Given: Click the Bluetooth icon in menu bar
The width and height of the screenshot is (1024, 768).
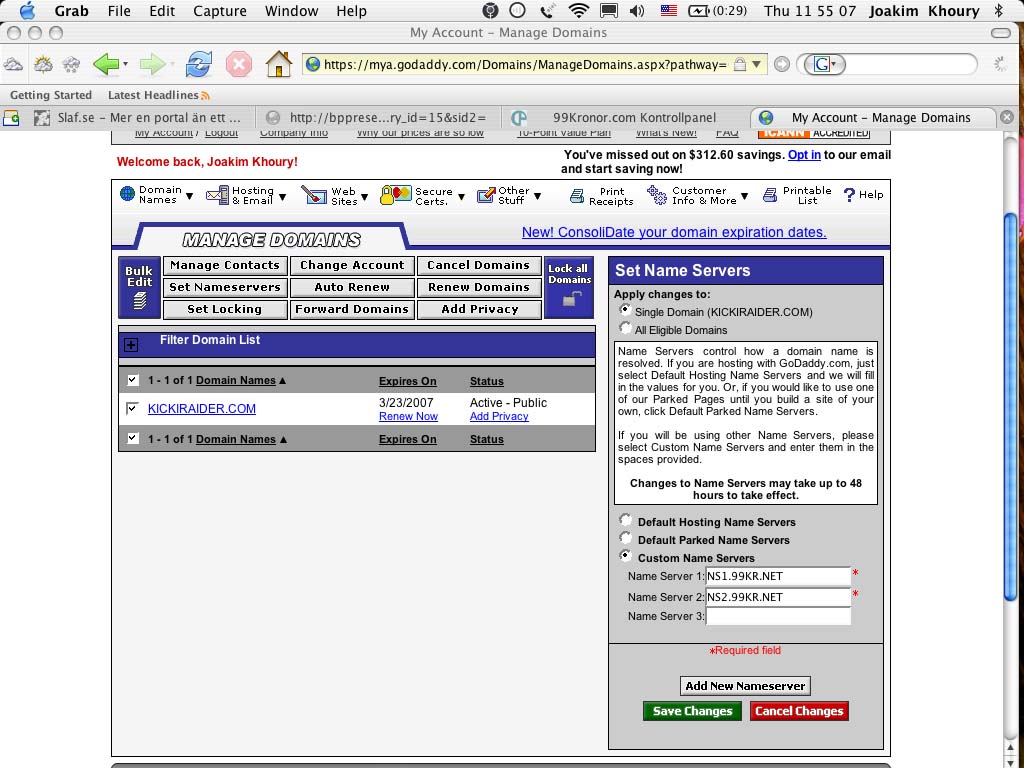Looking at the screenshot, I should (999, 10).
